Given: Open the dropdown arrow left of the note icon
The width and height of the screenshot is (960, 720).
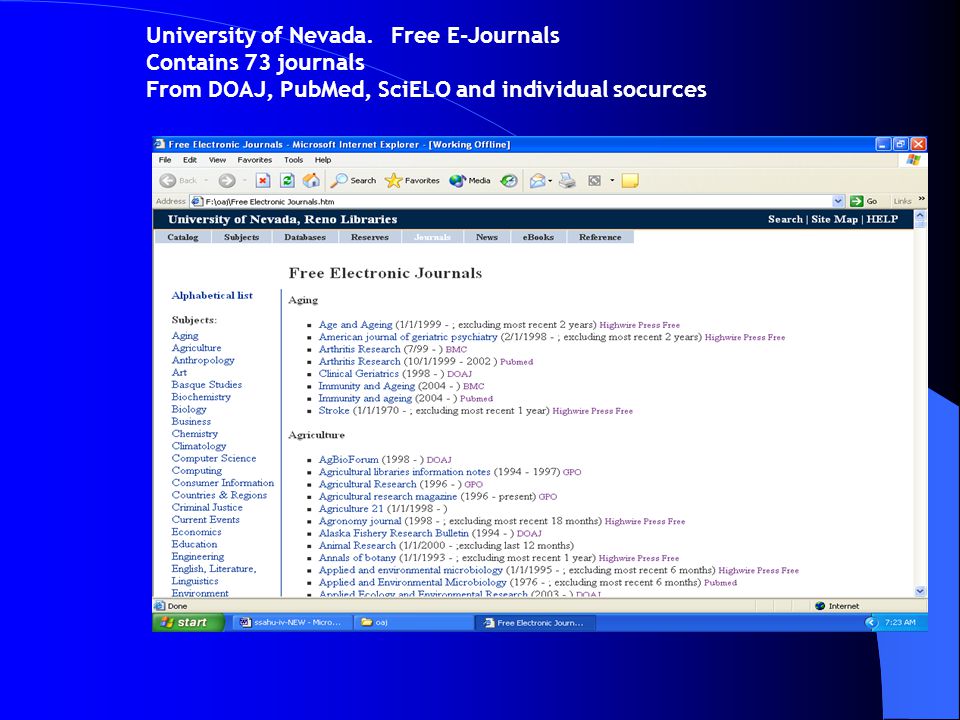Looking at the screenshot, I should point(612,181).
